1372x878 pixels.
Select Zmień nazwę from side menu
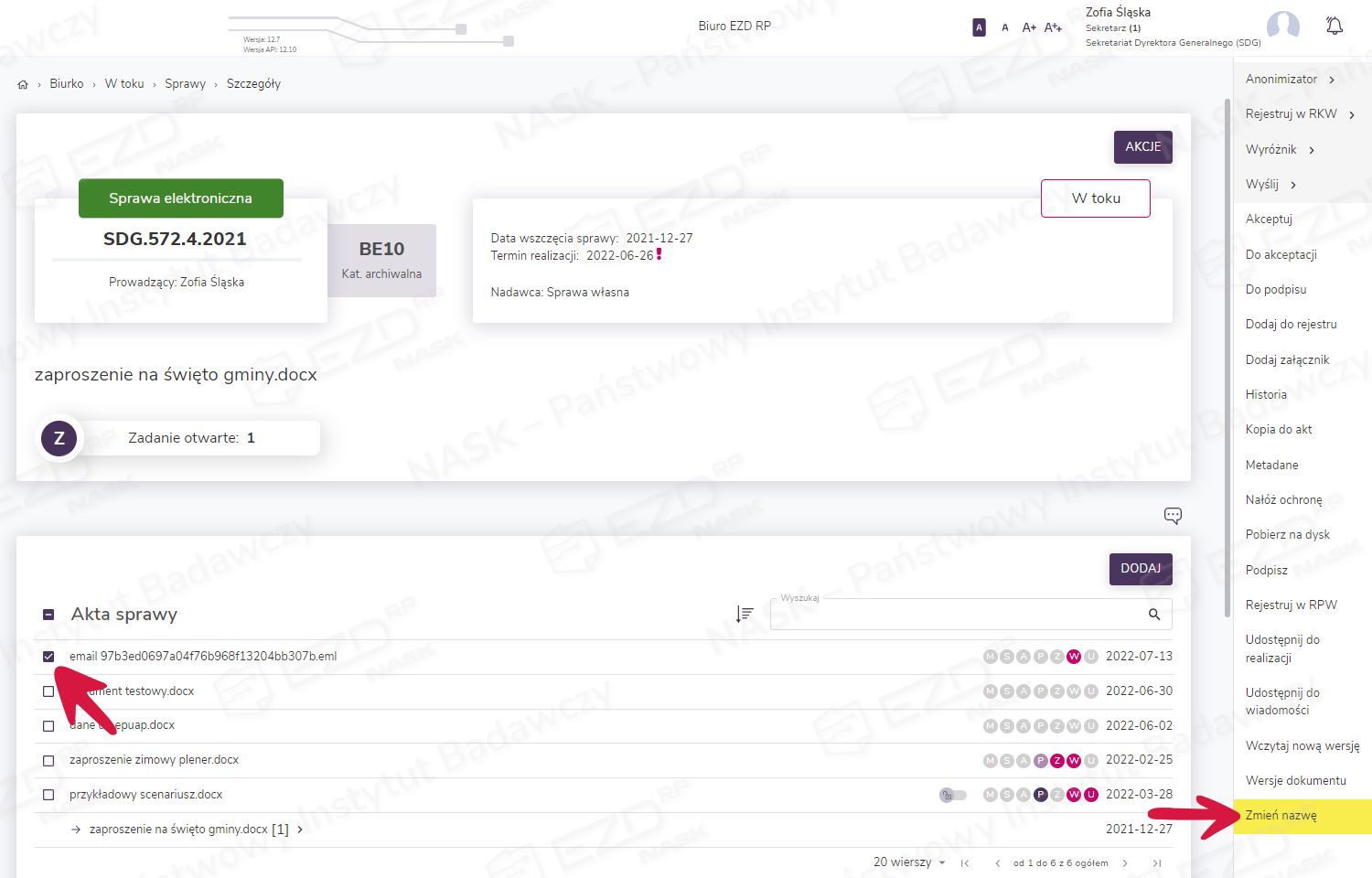tap(1281, 816)
